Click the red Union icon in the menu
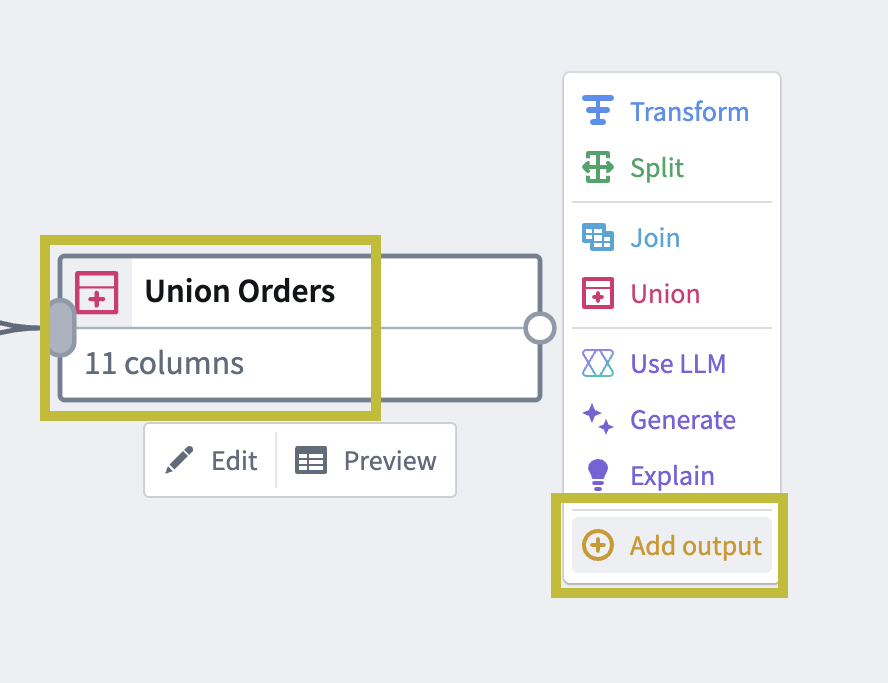888x683 pixels. coord(597,293)
